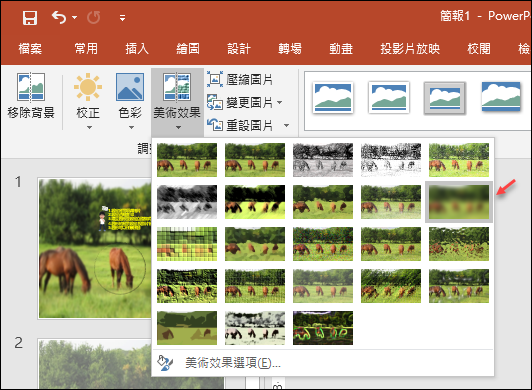
Task: Switch to the 校閱 ribbon tab
Action: (479, 49)
